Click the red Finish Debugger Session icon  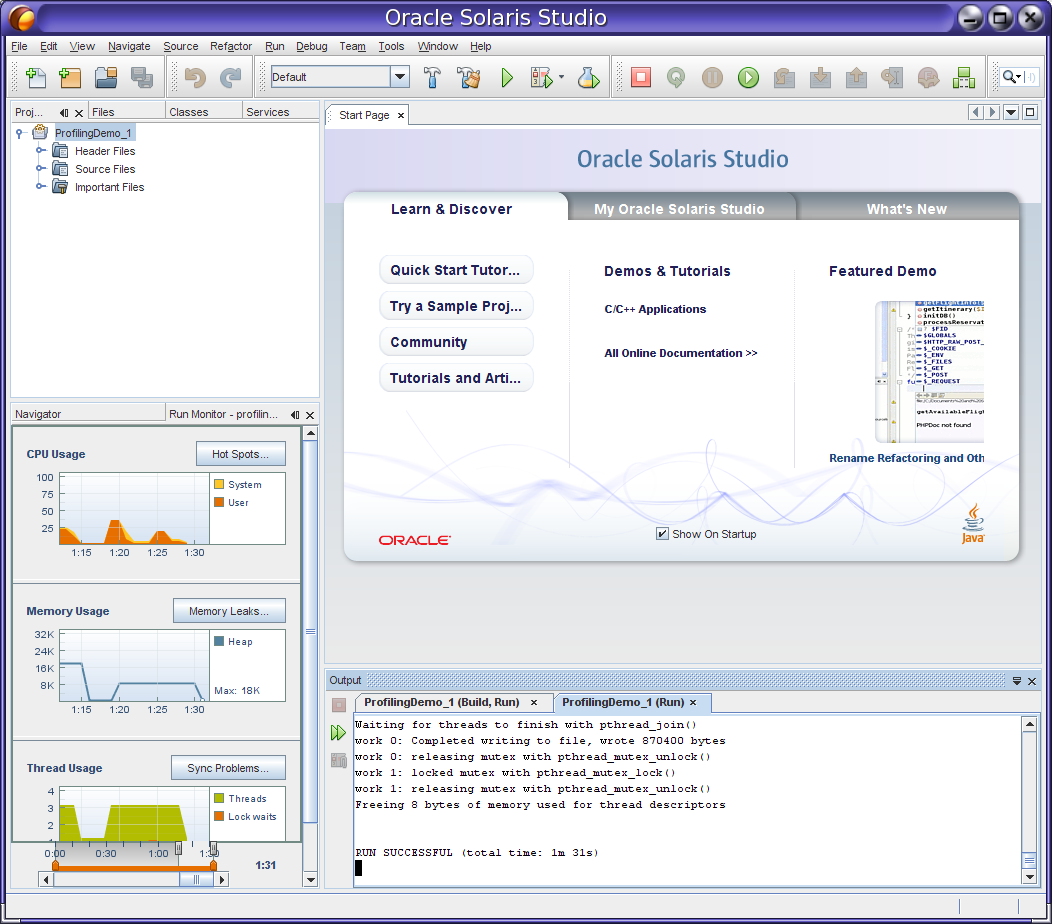(641, 78)
